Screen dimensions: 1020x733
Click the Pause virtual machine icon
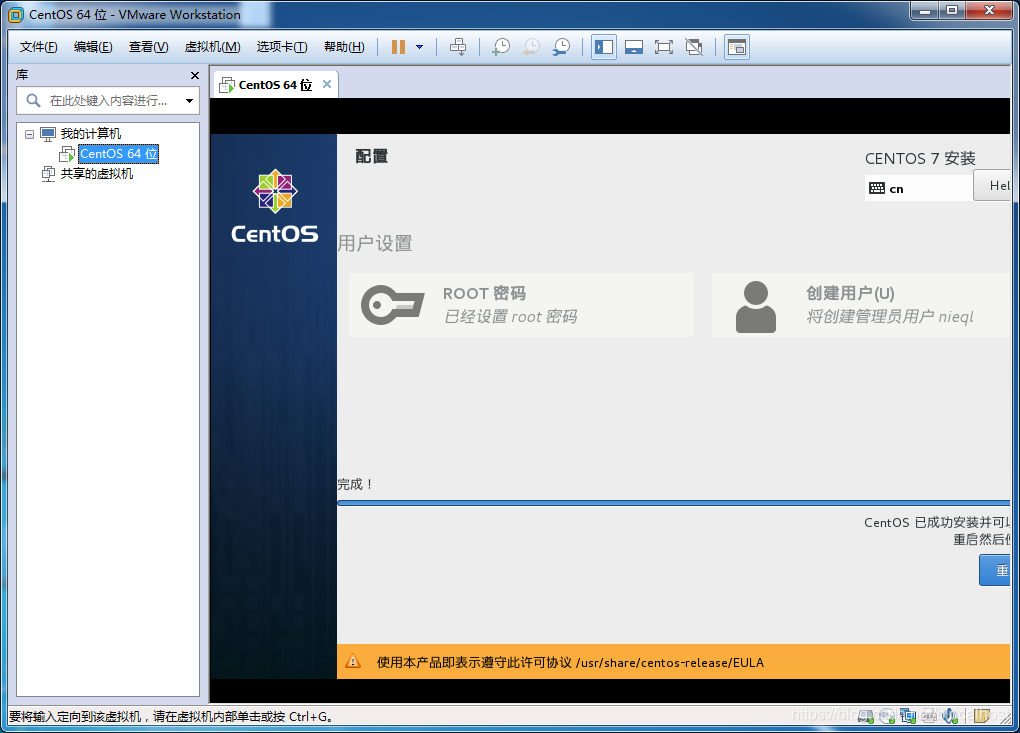click(398, 47)
